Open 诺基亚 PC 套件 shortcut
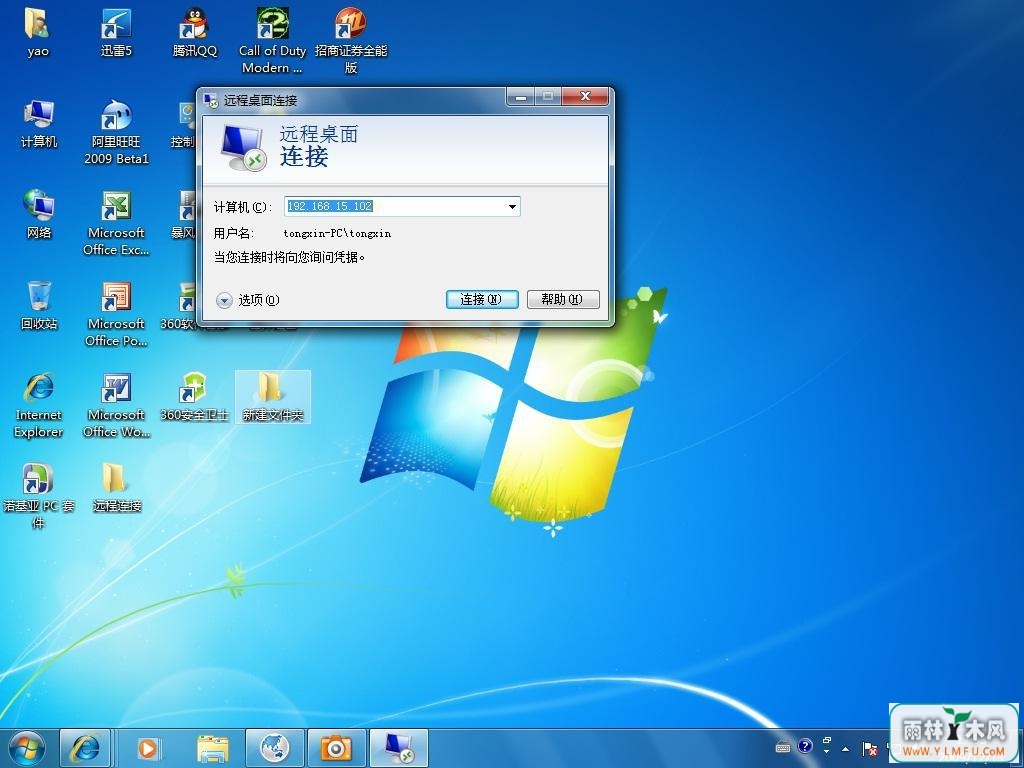This screenshot has height=768, width=1024. click(39, 496)
